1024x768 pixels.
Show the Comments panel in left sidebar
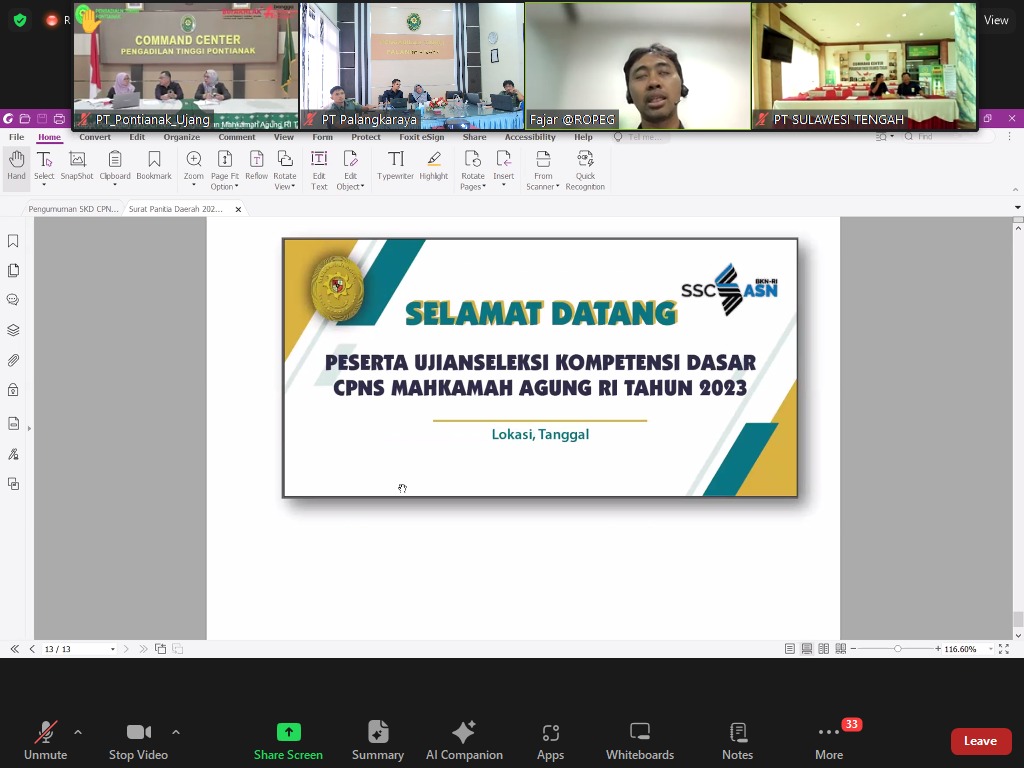point(13,300)
